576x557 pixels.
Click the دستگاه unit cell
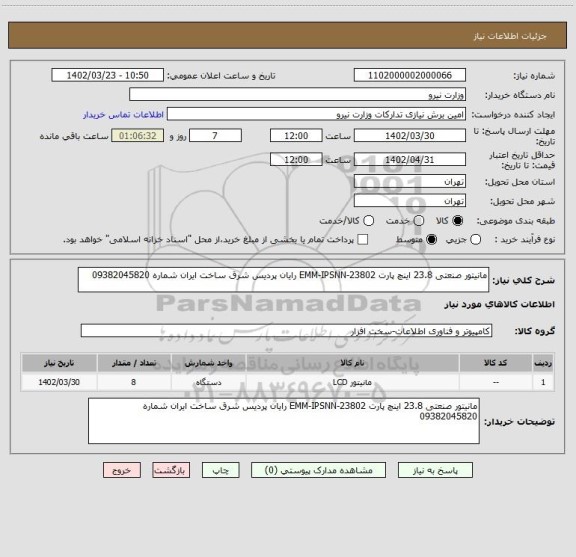point(208,382)
